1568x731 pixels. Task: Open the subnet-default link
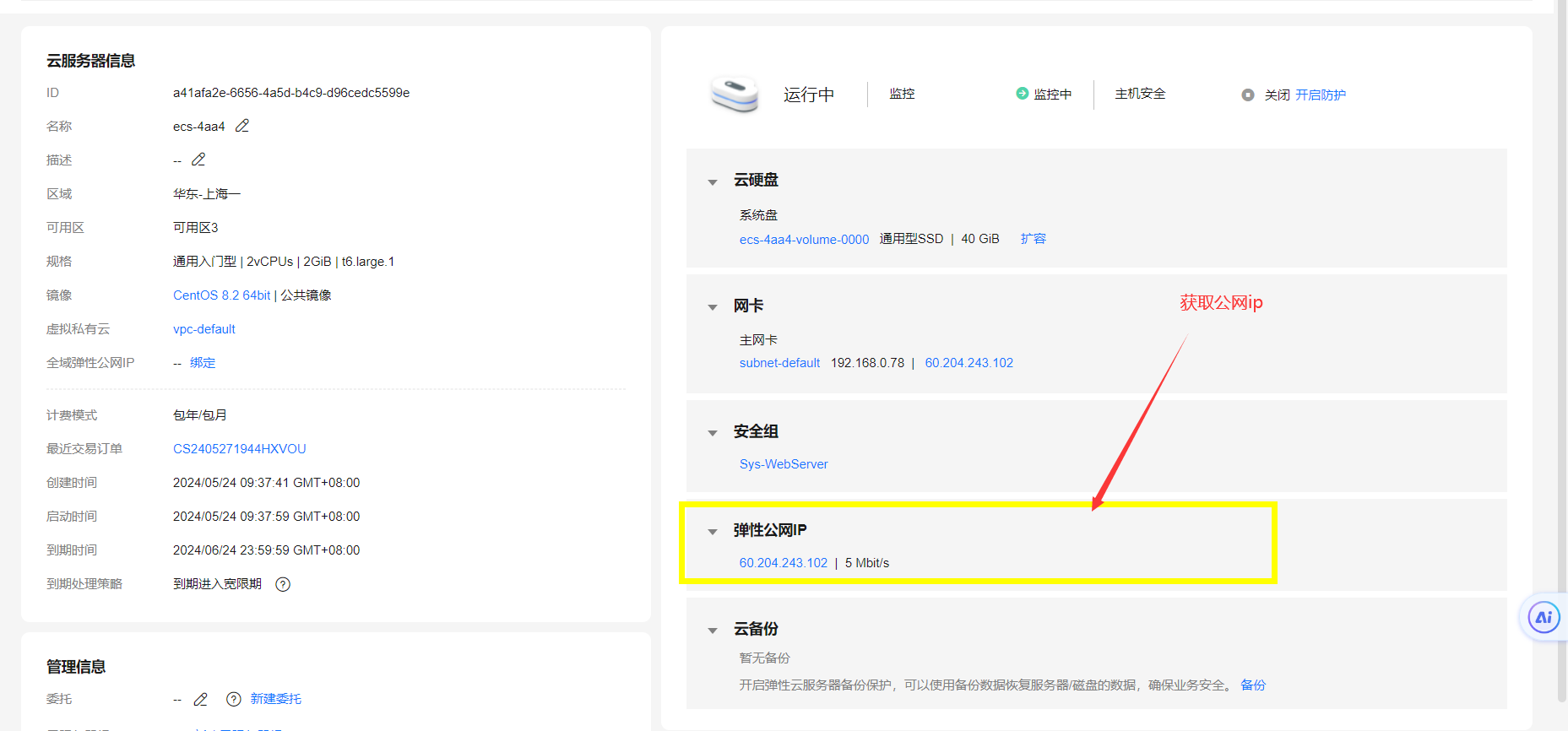click(780, 363)
